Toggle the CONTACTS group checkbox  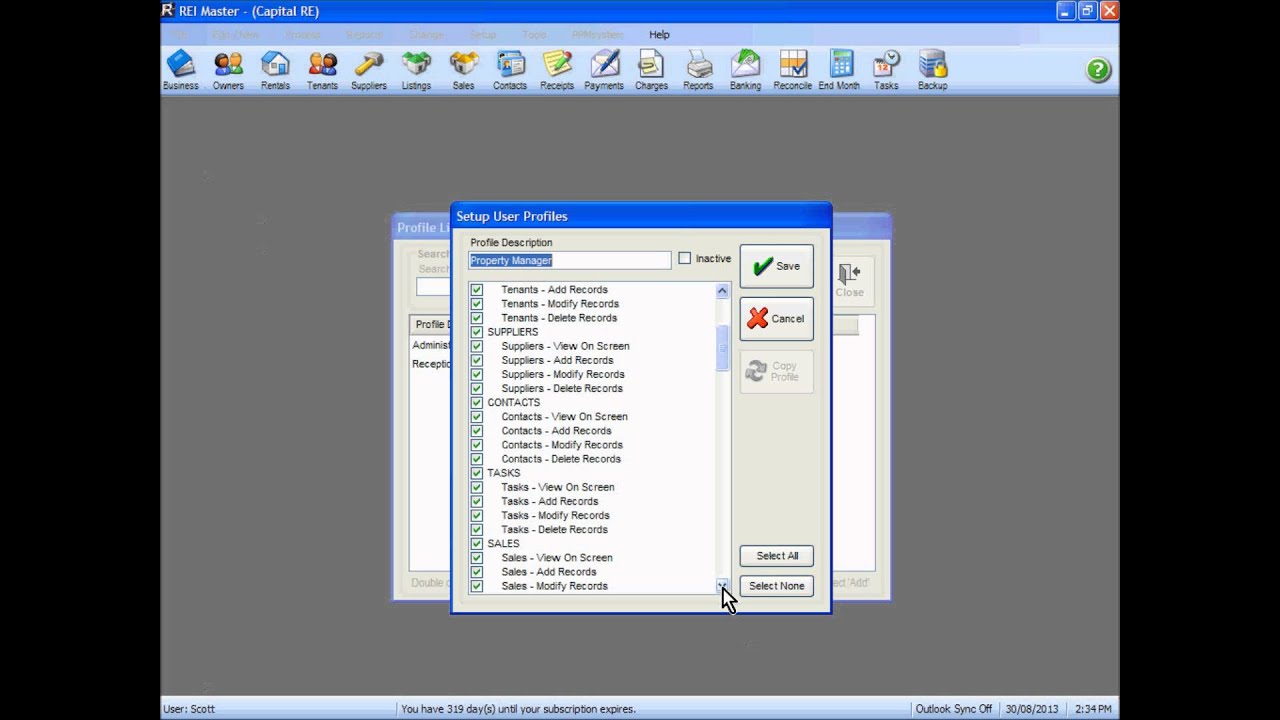(477, 402)
